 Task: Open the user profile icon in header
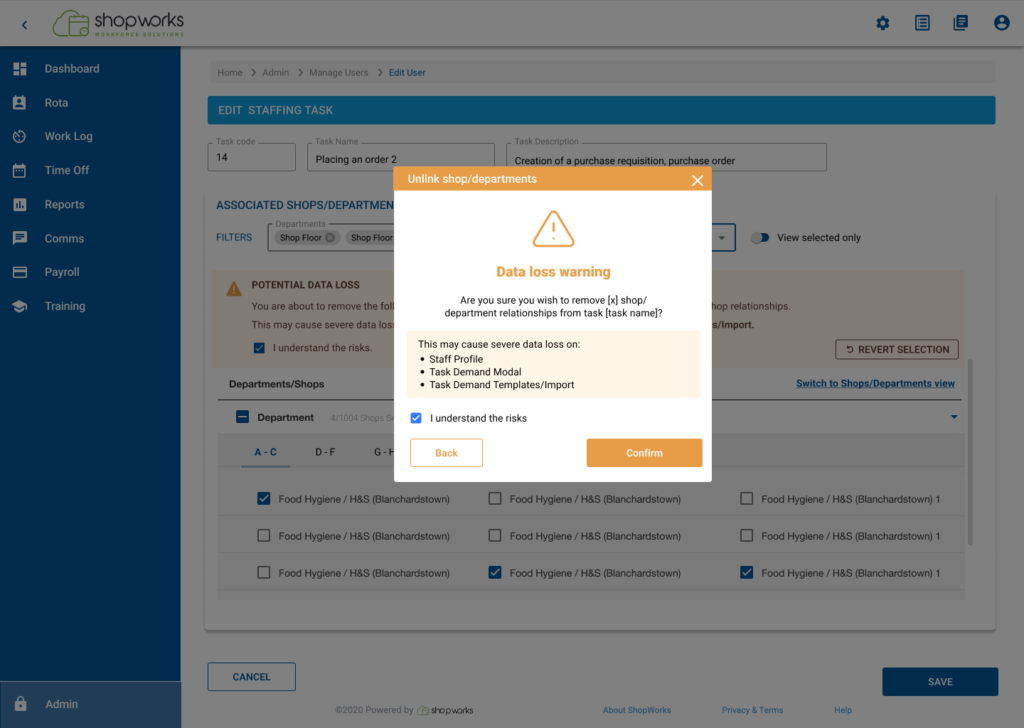[x=1001, y=23]
